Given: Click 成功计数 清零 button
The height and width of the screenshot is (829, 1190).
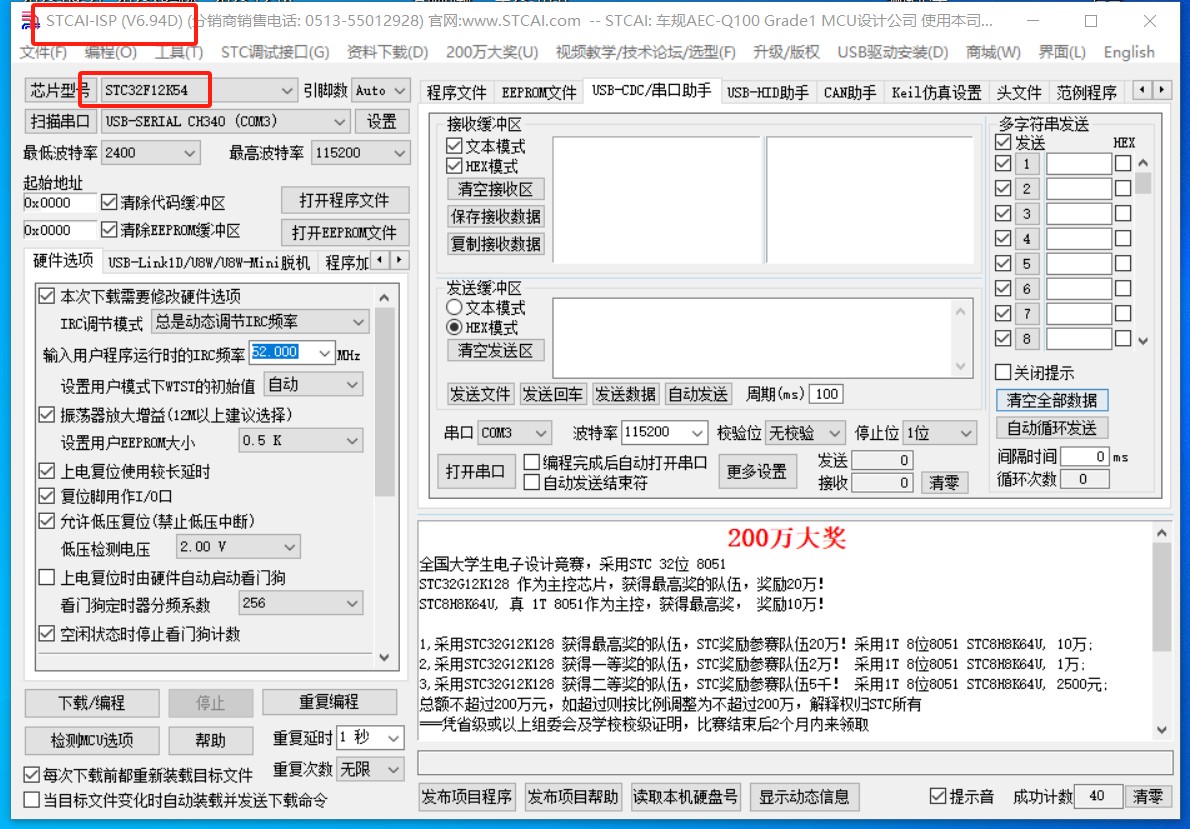Looking at the screenshot, I should click(1147, 796).
